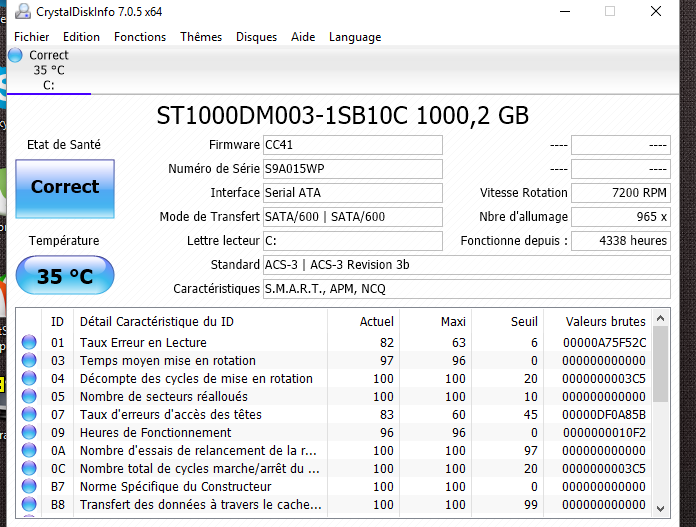Select row Temps moyen mise en rotation
Viewport: 696px width, 527px height.
click(x=335, y=360)
